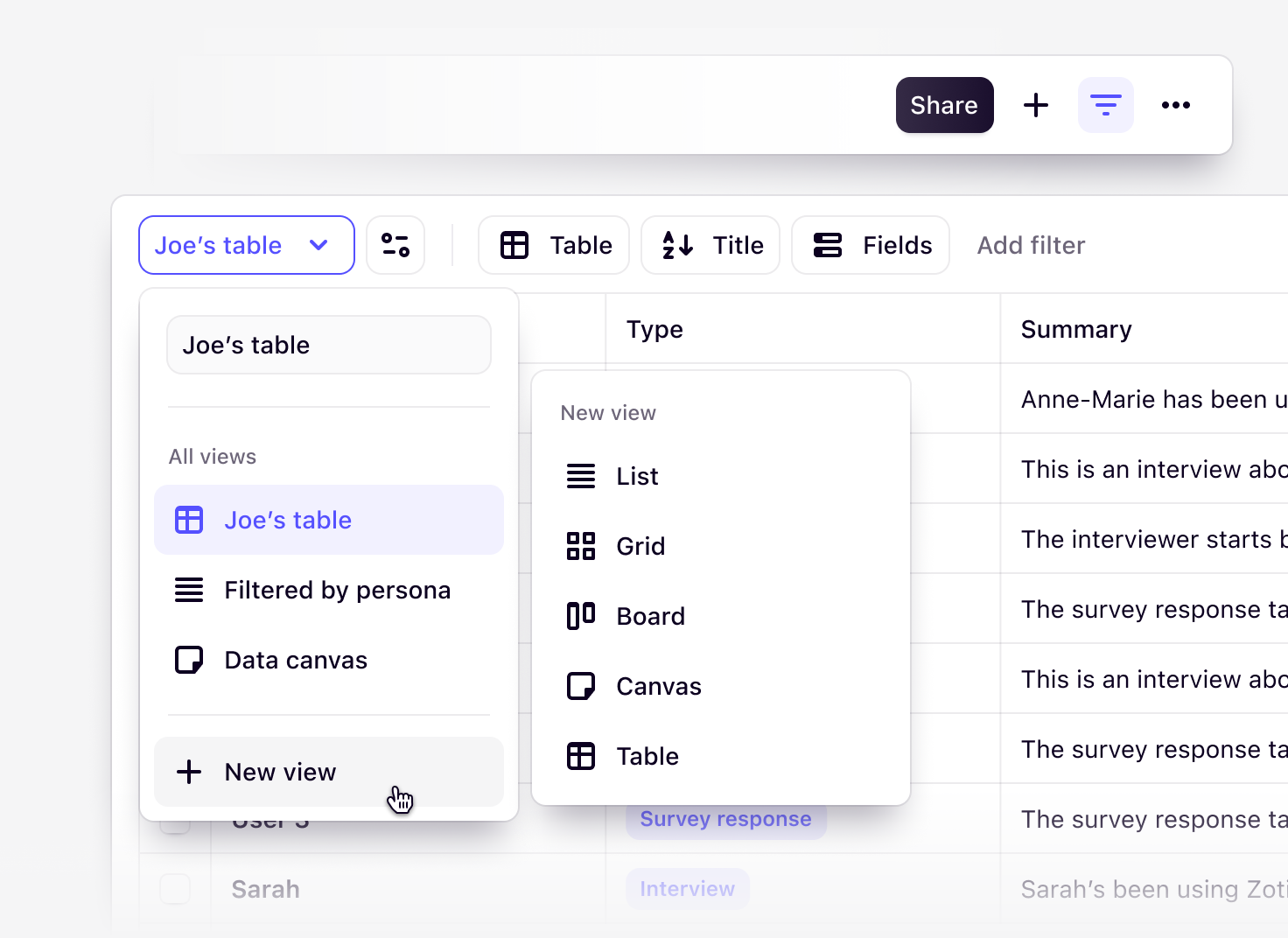Click the plus icon next to Share
The image size is (1288, 938).
pyautogui.click(x=1036, y=105)
